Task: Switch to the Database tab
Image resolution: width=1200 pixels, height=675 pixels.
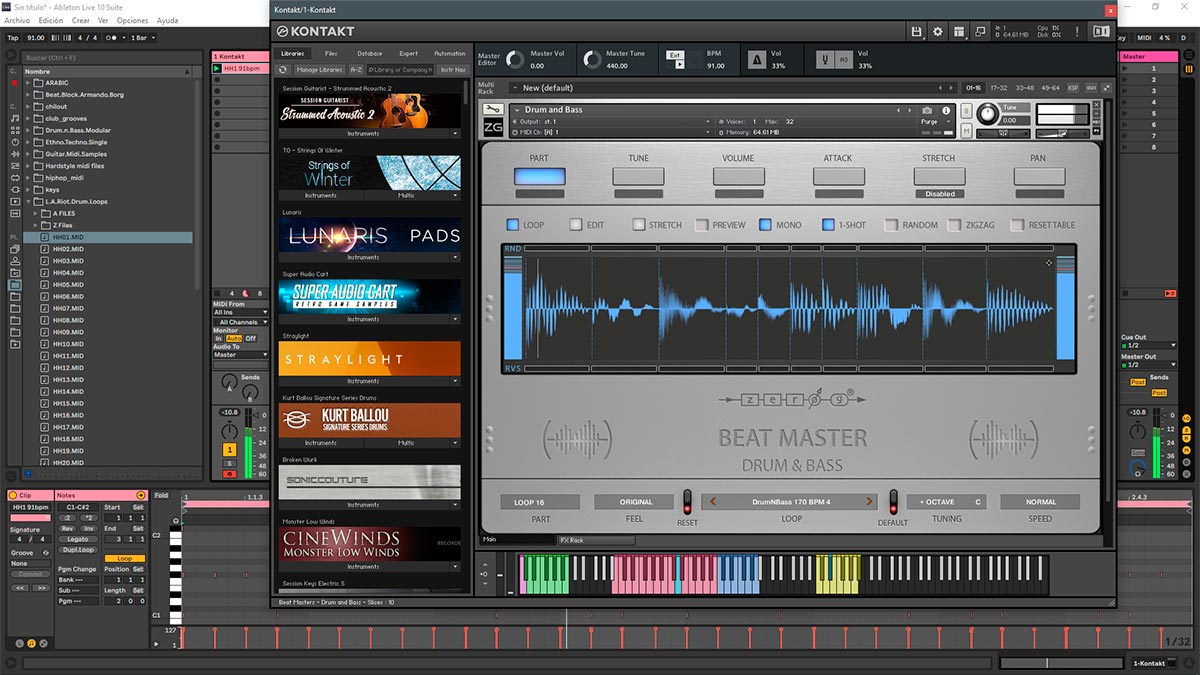Action: 369,53
